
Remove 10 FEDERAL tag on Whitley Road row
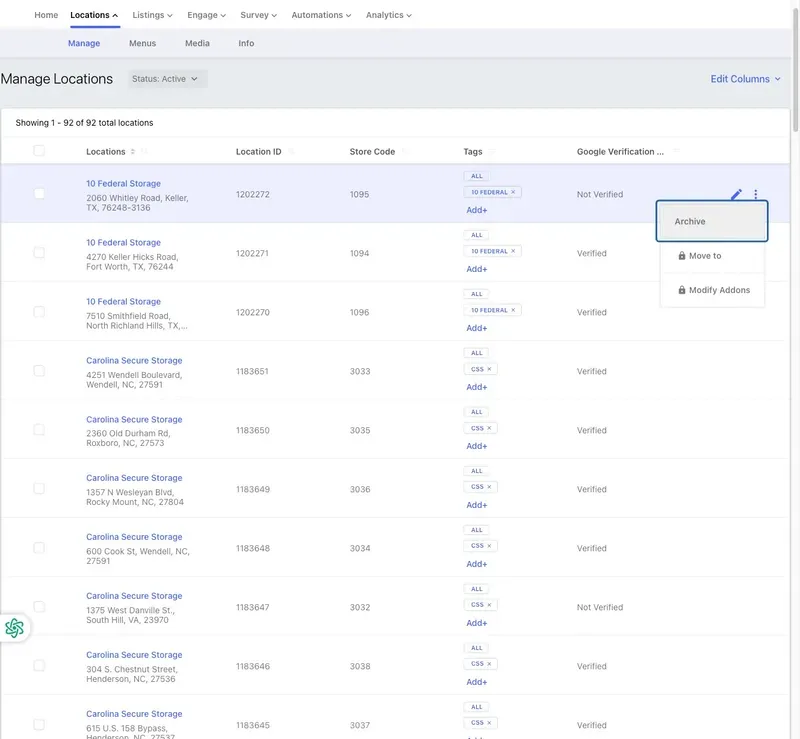513,192
